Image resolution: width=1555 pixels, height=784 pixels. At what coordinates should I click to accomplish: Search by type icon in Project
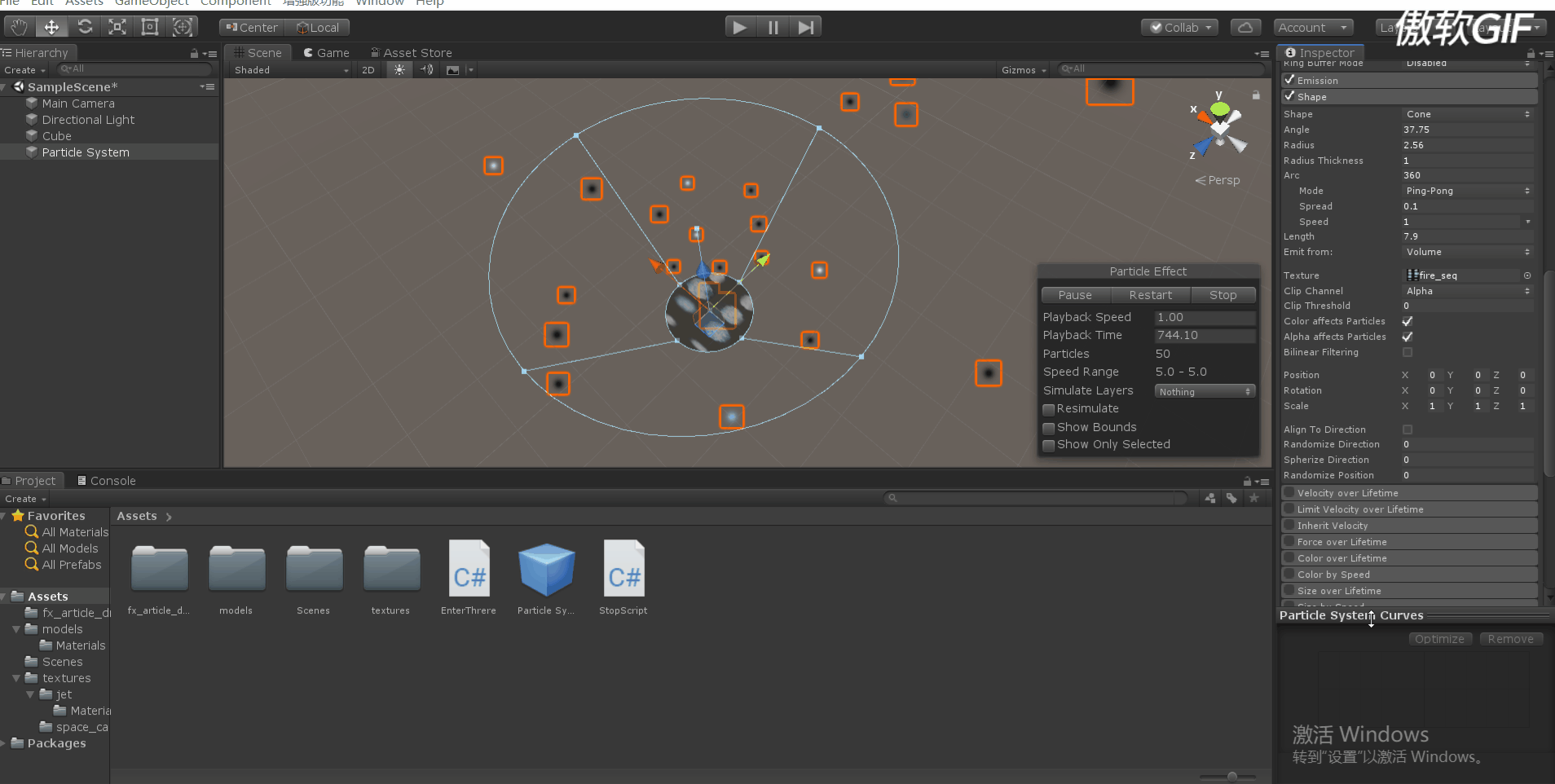[x=1210, y=498]
